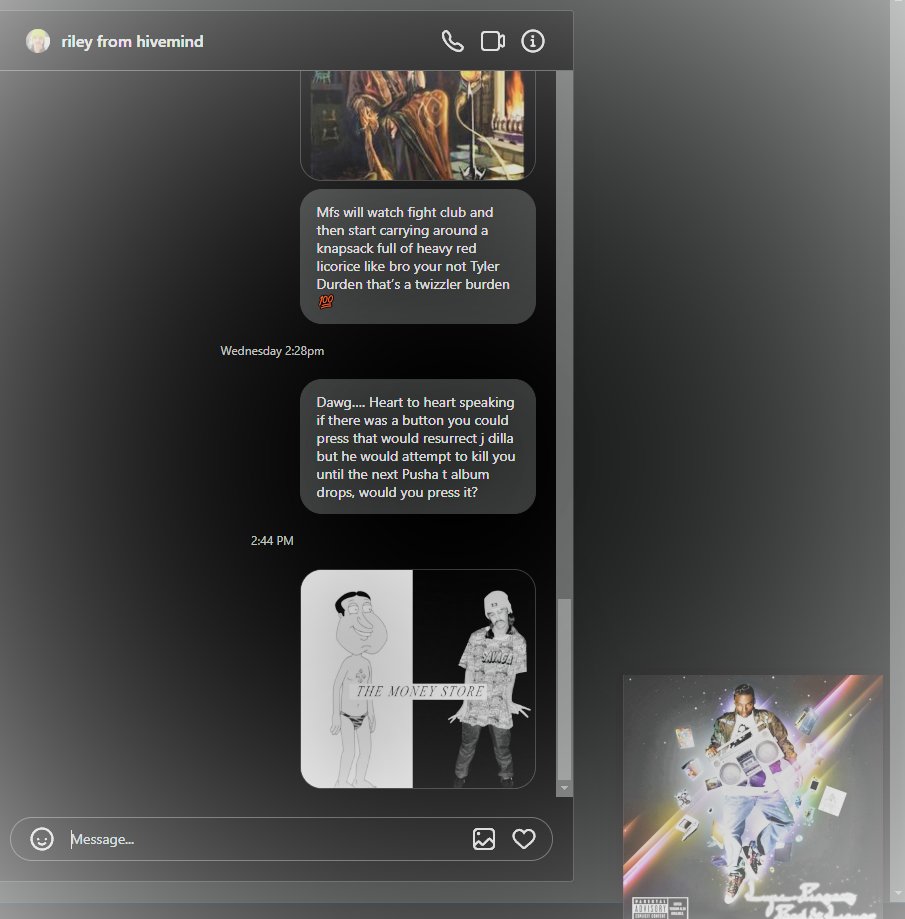Open the album cover image in background window
This screenshot has width=905, height=919.
753,797
